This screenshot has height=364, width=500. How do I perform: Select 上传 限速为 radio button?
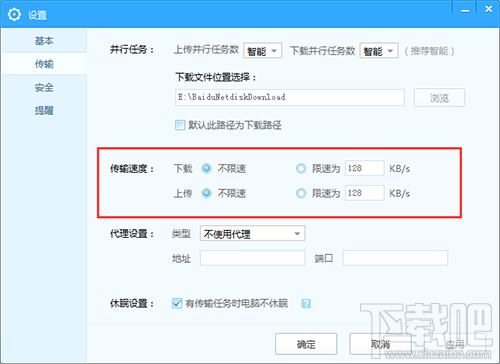pyautogui.click(x=301, y=193)
